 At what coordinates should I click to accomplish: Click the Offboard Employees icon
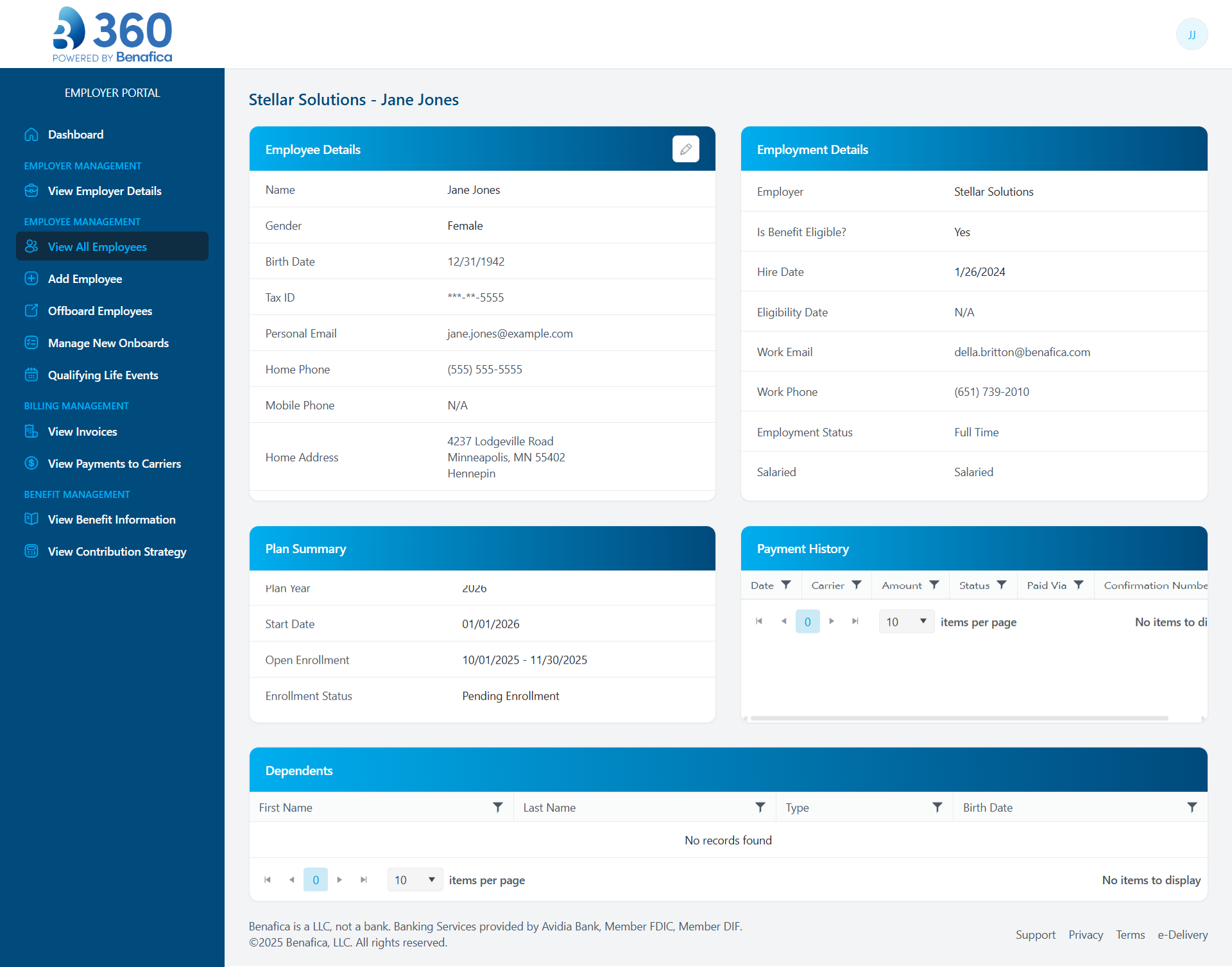pos(32,311)
